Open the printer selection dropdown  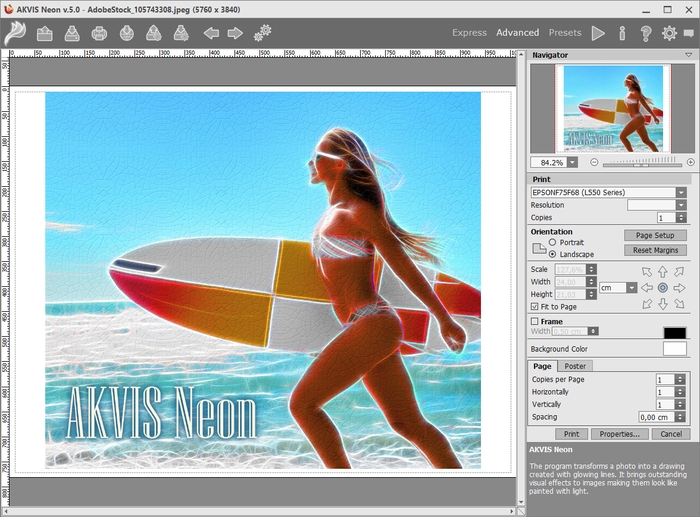[x=681, y=192]
